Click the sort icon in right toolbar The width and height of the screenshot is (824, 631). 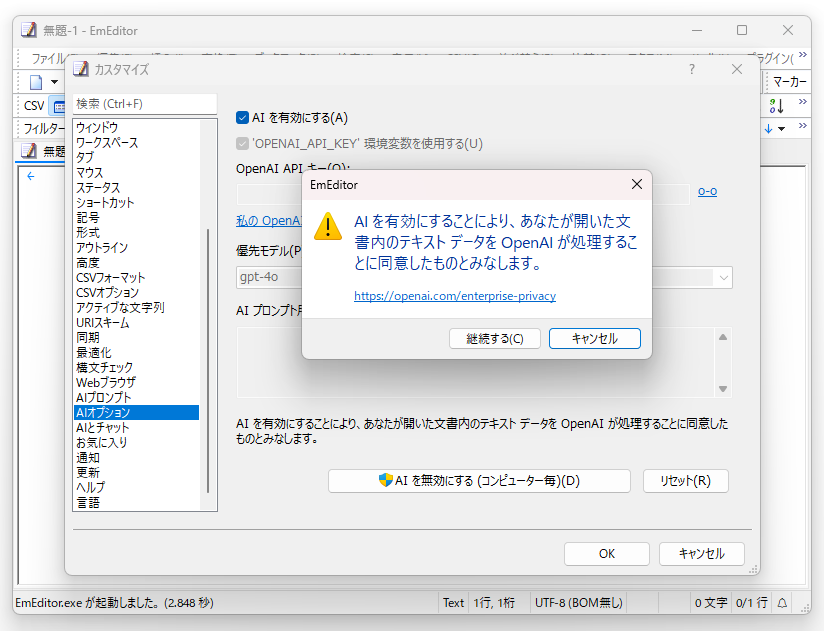pyautogui.click(x=777, y=106)
